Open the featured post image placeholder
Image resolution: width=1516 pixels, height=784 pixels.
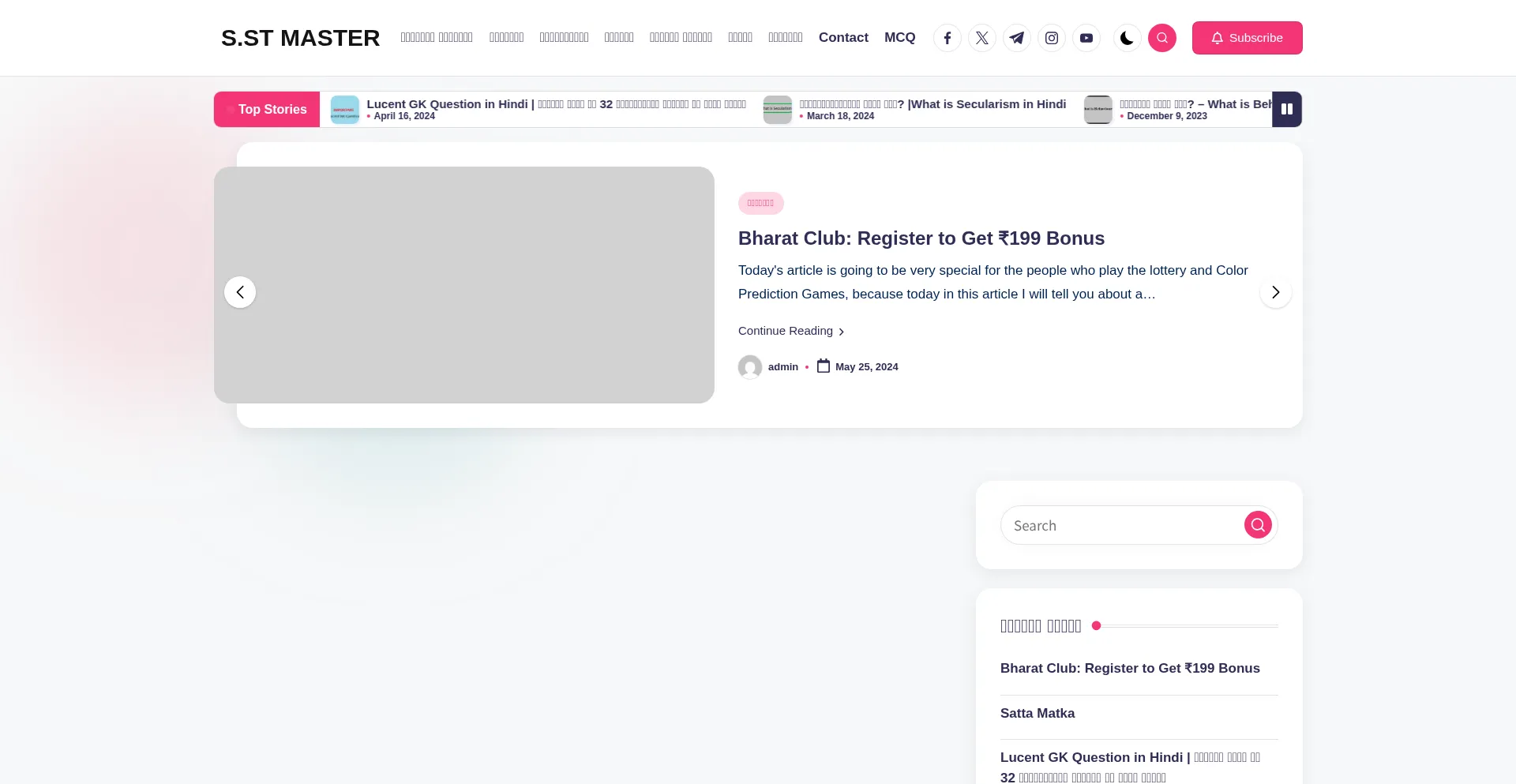coord(464,285)
